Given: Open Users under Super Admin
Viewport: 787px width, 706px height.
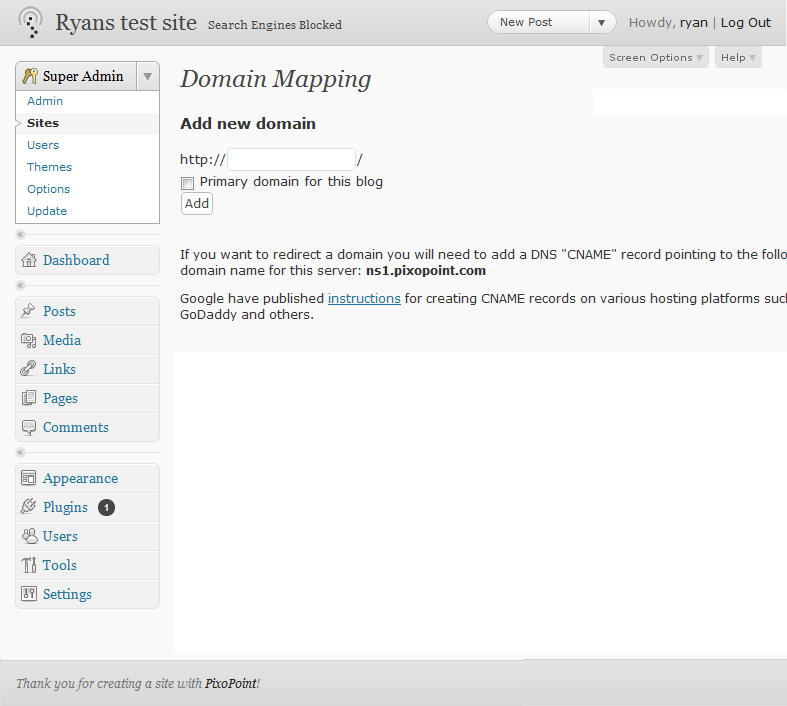Looking at the screenshot, I should click(43, 145).
